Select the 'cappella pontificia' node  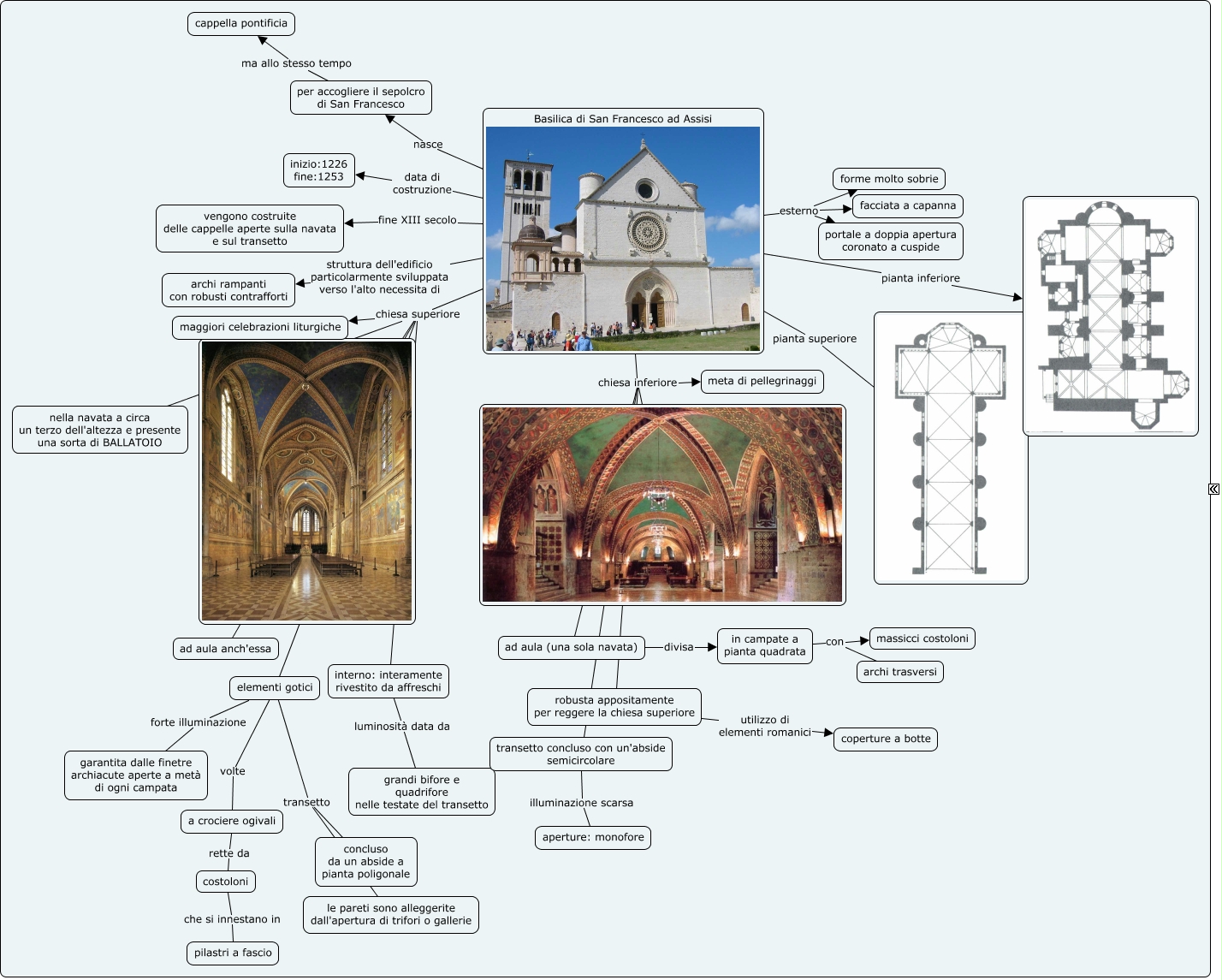[241, 24]
